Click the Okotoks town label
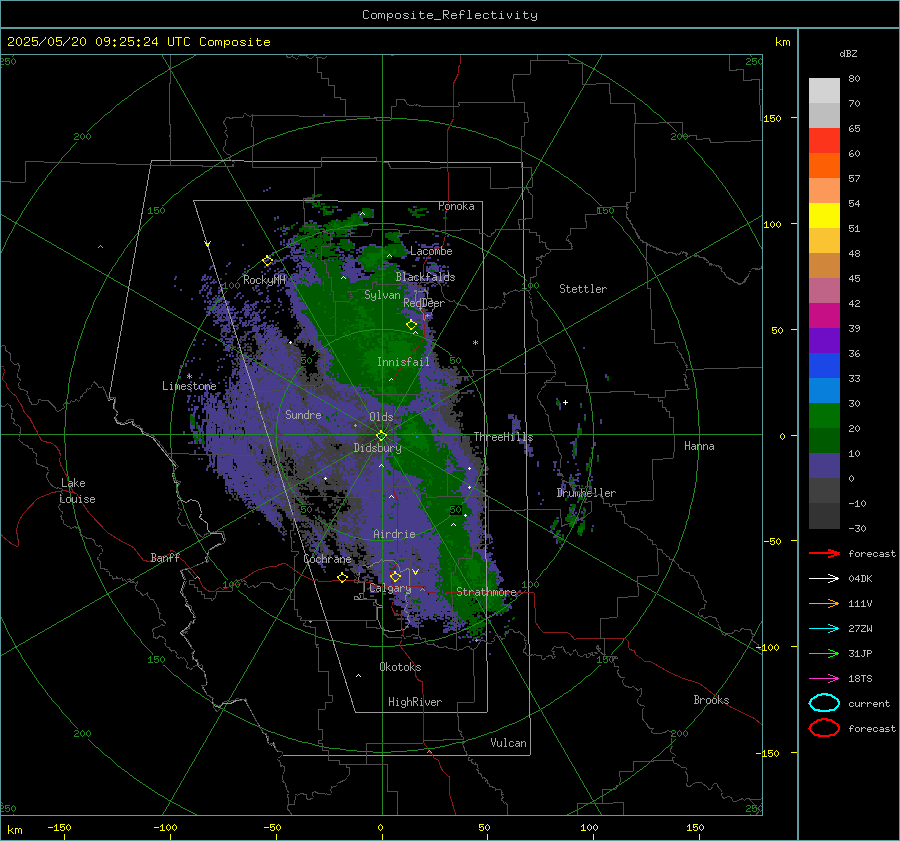The image size is (900, 841). (400, 667)
